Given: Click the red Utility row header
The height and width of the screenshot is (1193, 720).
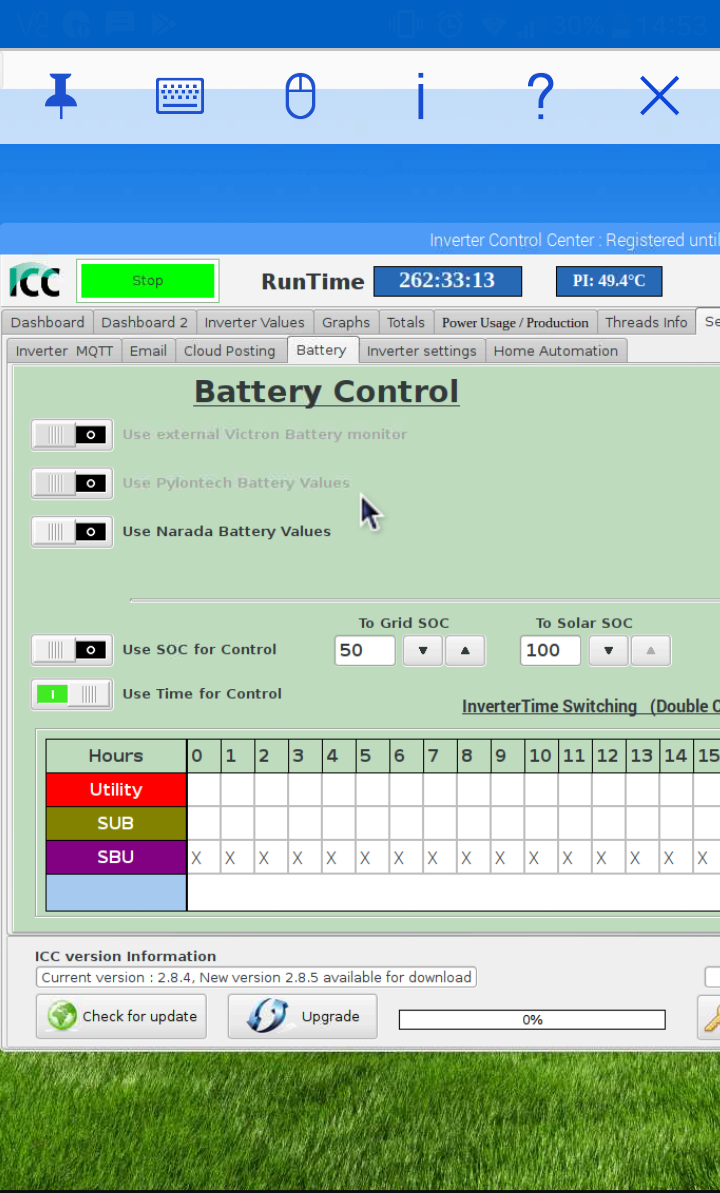Looking at the screenshot, I should click(116, 790).
